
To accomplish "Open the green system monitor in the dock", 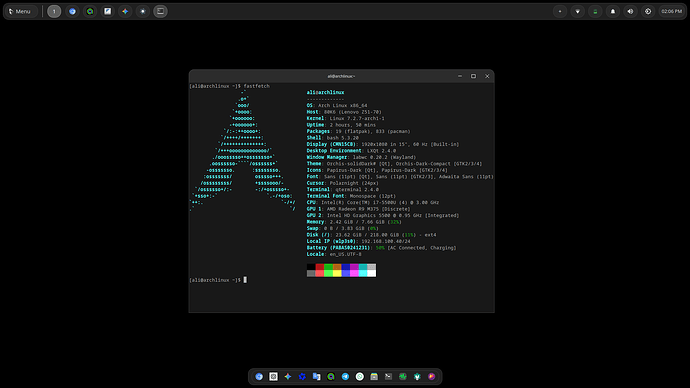I will (x=403, y=377).
